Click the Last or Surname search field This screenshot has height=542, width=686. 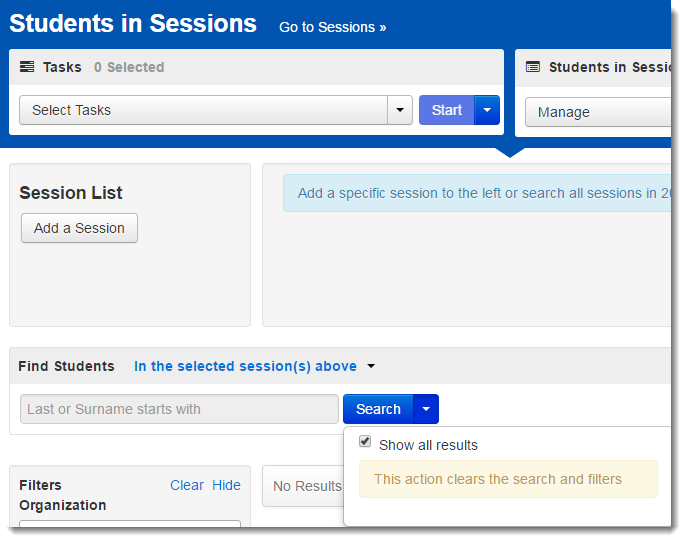coord(179,409)
